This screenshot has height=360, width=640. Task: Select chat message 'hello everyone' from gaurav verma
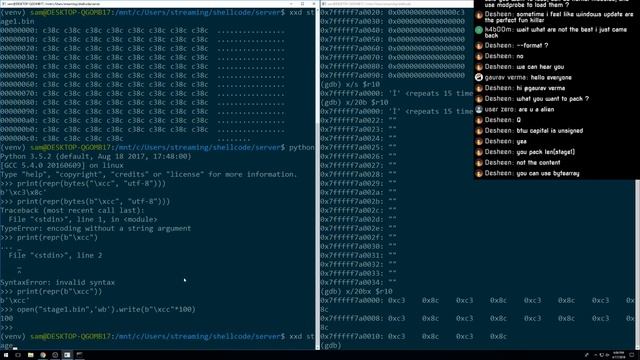coord(551,78)
